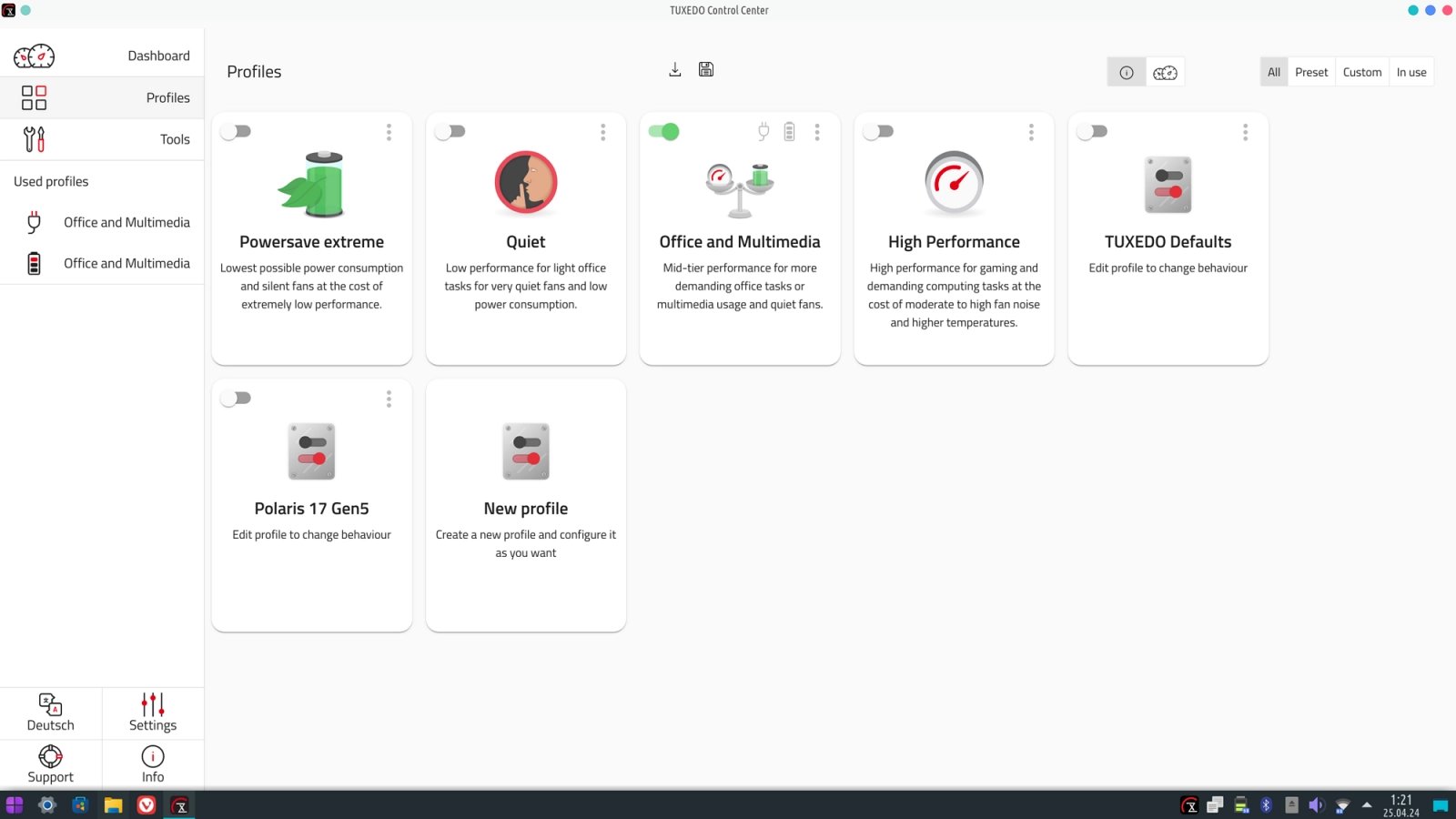The image size is (1456, 819).
Task: Open Settings sliders icon
Action: (x=153, y=713)
